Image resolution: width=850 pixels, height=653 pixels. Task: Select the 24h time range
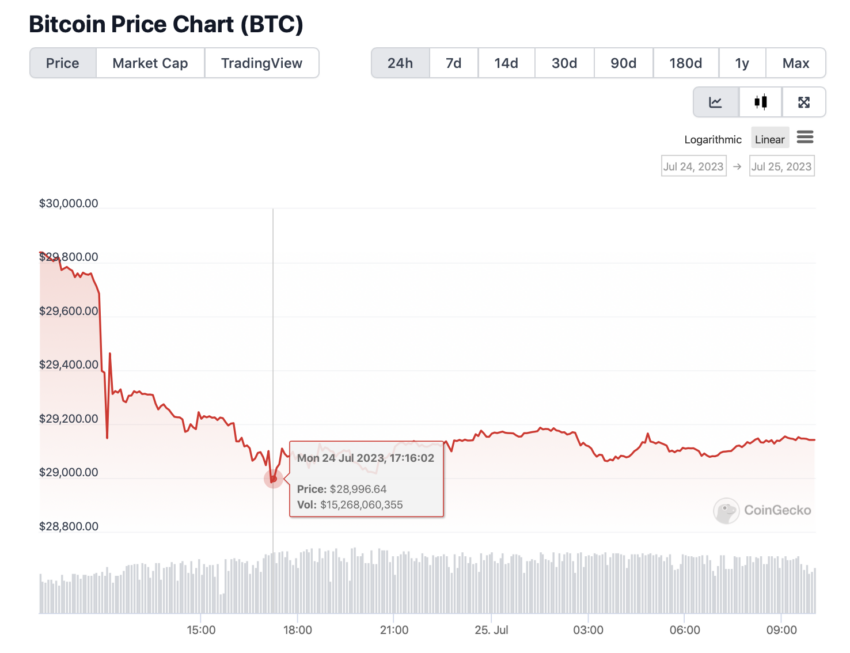[x=400, y=63]
